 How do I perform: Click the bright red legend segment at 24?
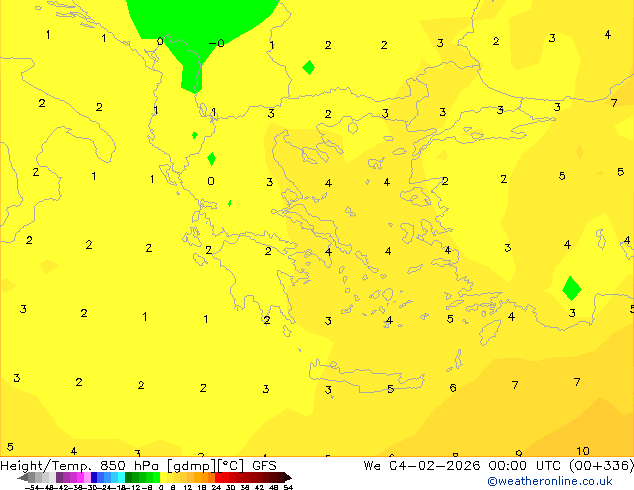[x=218, y=477]
